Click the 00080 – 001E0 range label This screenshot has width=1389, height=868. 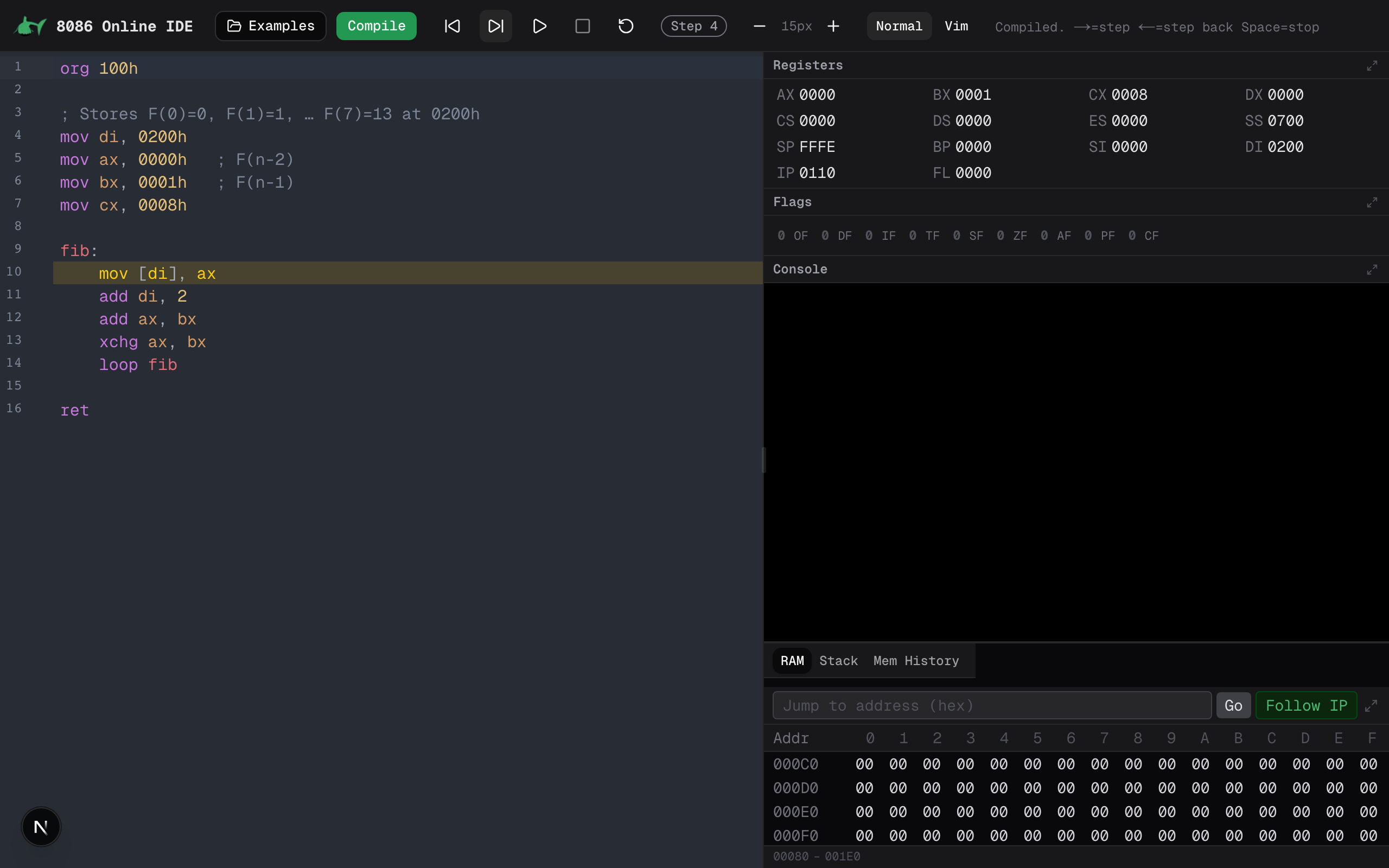coord(816,857)
